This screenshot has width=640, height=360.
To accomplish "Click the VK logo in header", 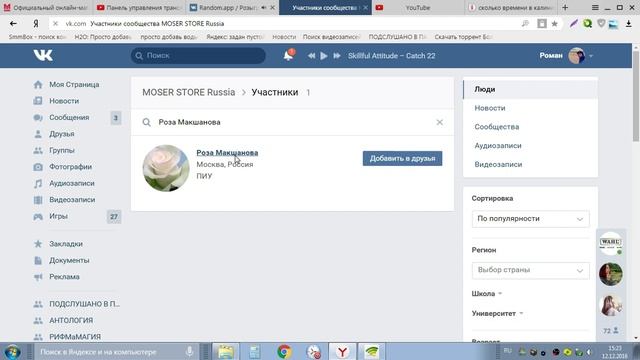I will (43, 55).
